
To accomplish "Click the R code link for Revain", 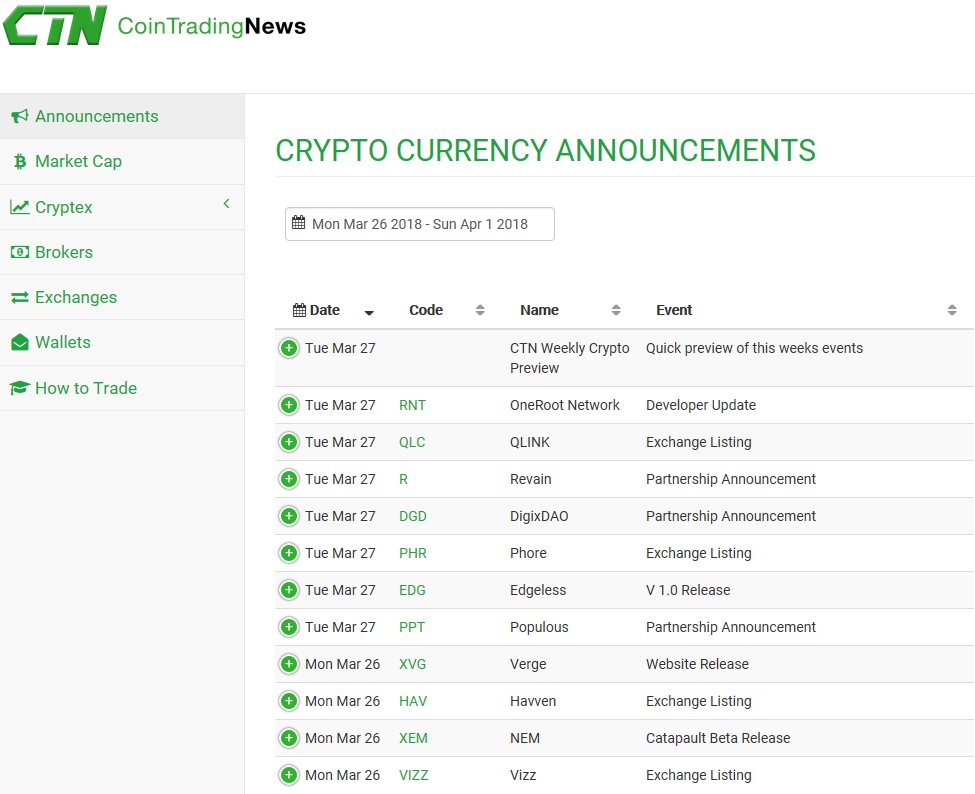I will [404, 479].
